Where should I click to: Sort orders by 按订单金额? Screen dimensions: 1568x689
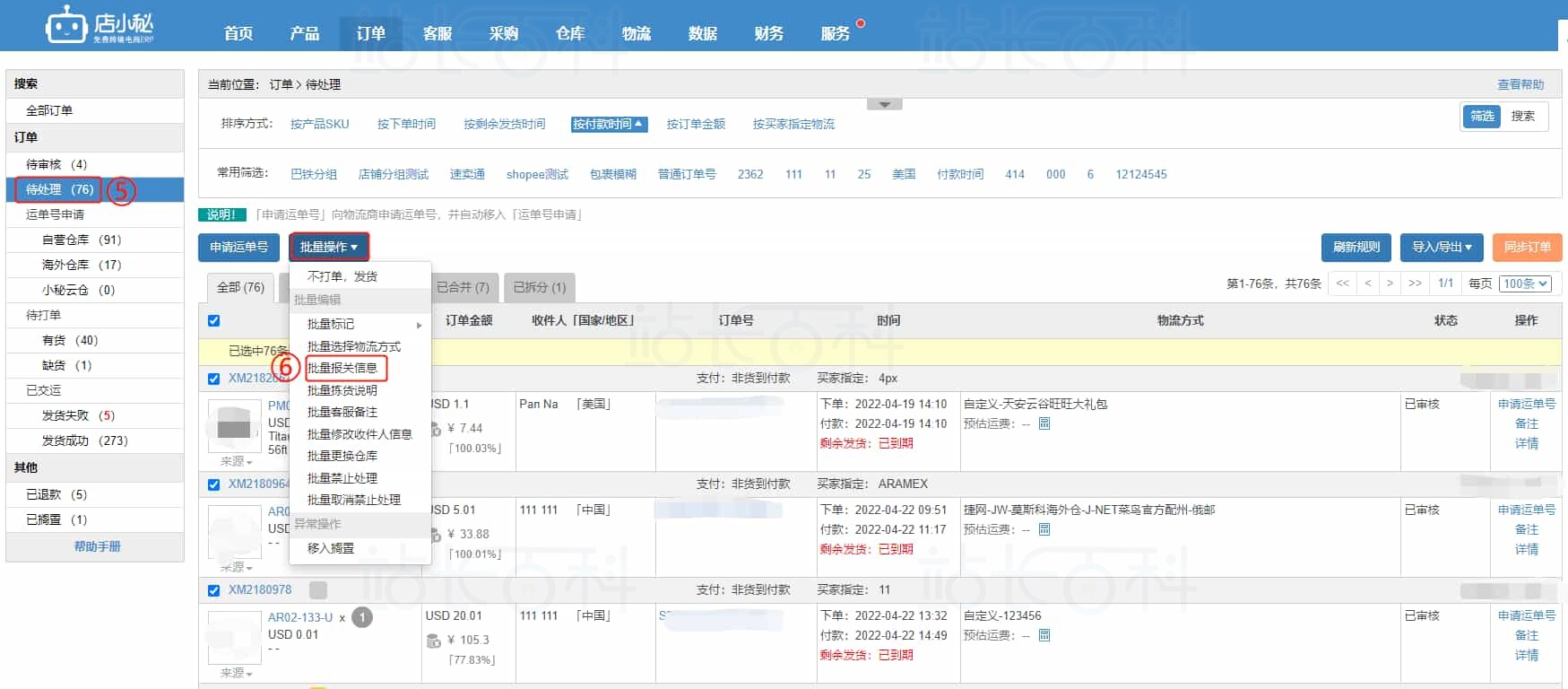[695, 124]
